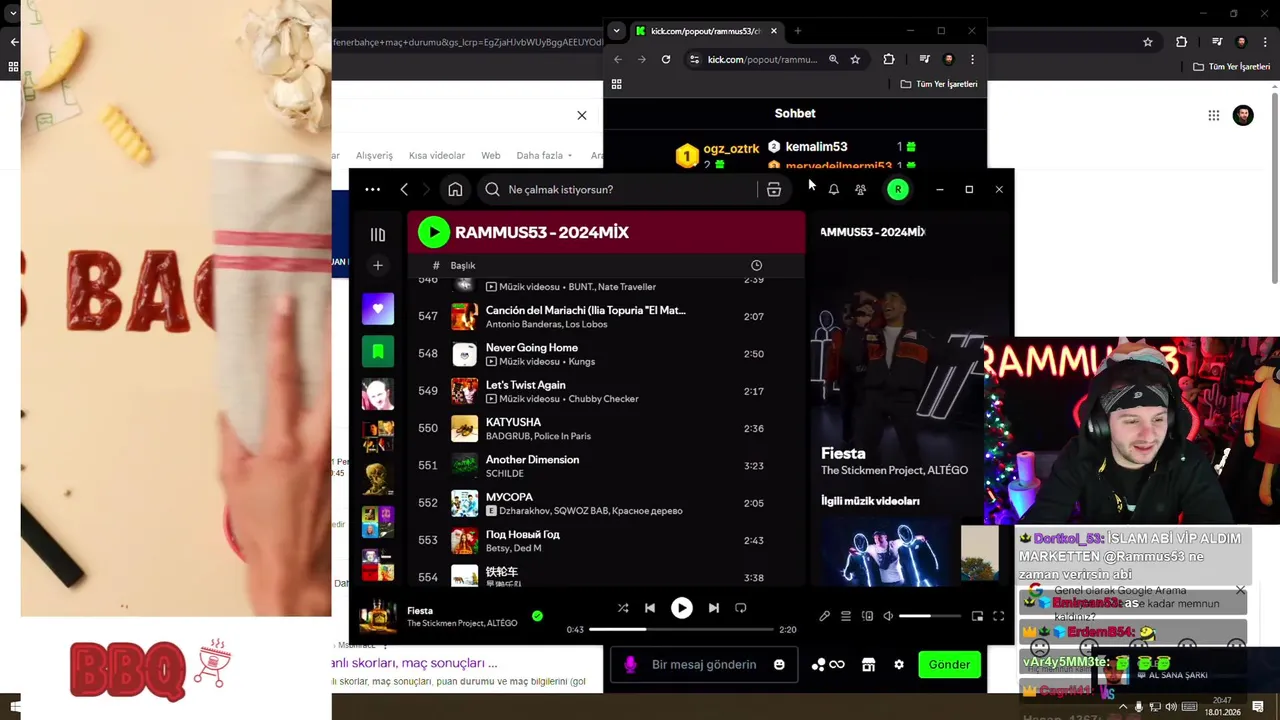
Task: Expand Google 'Daha fazla' dropdown
Action: [x=544, y=155]
